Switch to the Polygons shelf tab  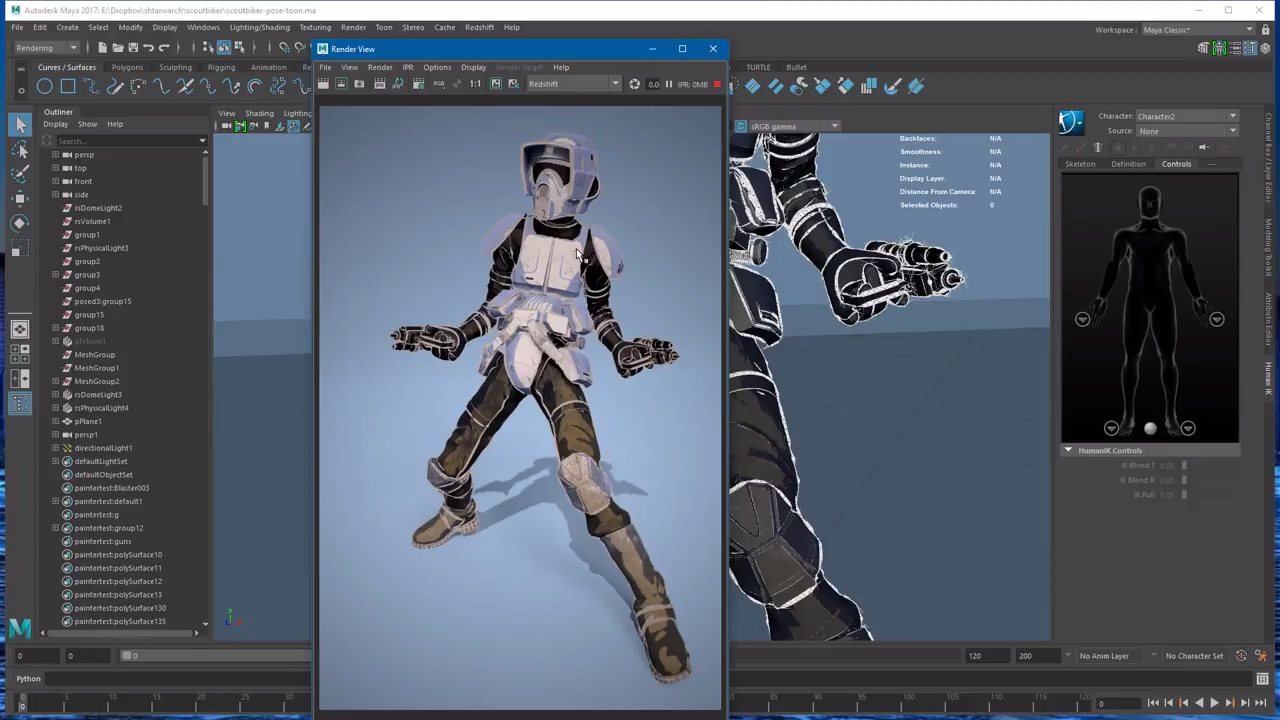(127, 67)
